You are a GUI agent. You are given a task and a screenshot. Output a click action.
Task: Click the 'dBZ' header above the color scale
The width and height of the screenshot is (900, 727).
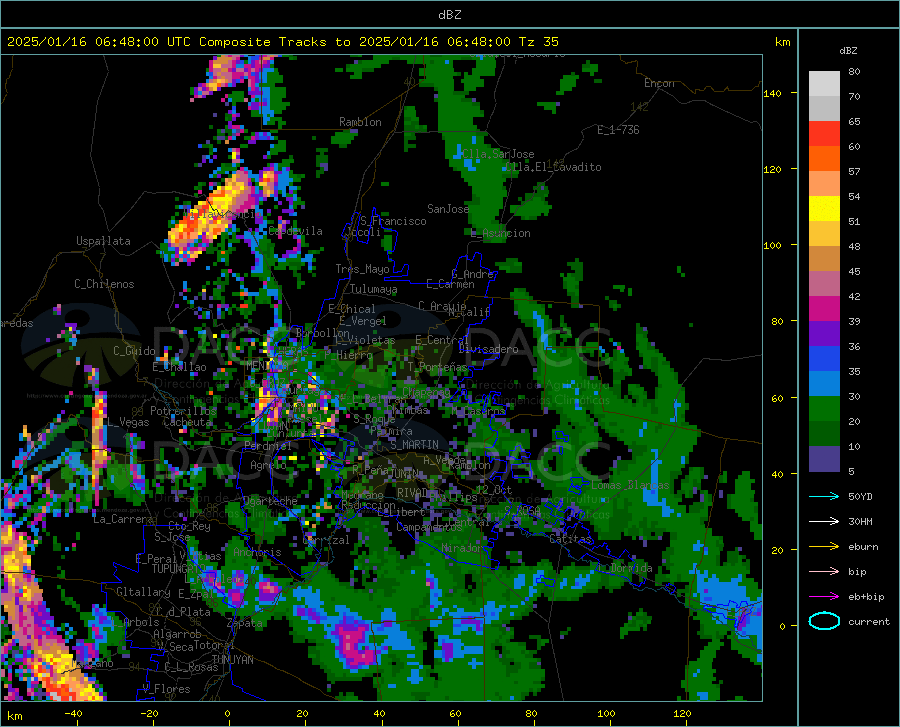(x=848, y=50)
